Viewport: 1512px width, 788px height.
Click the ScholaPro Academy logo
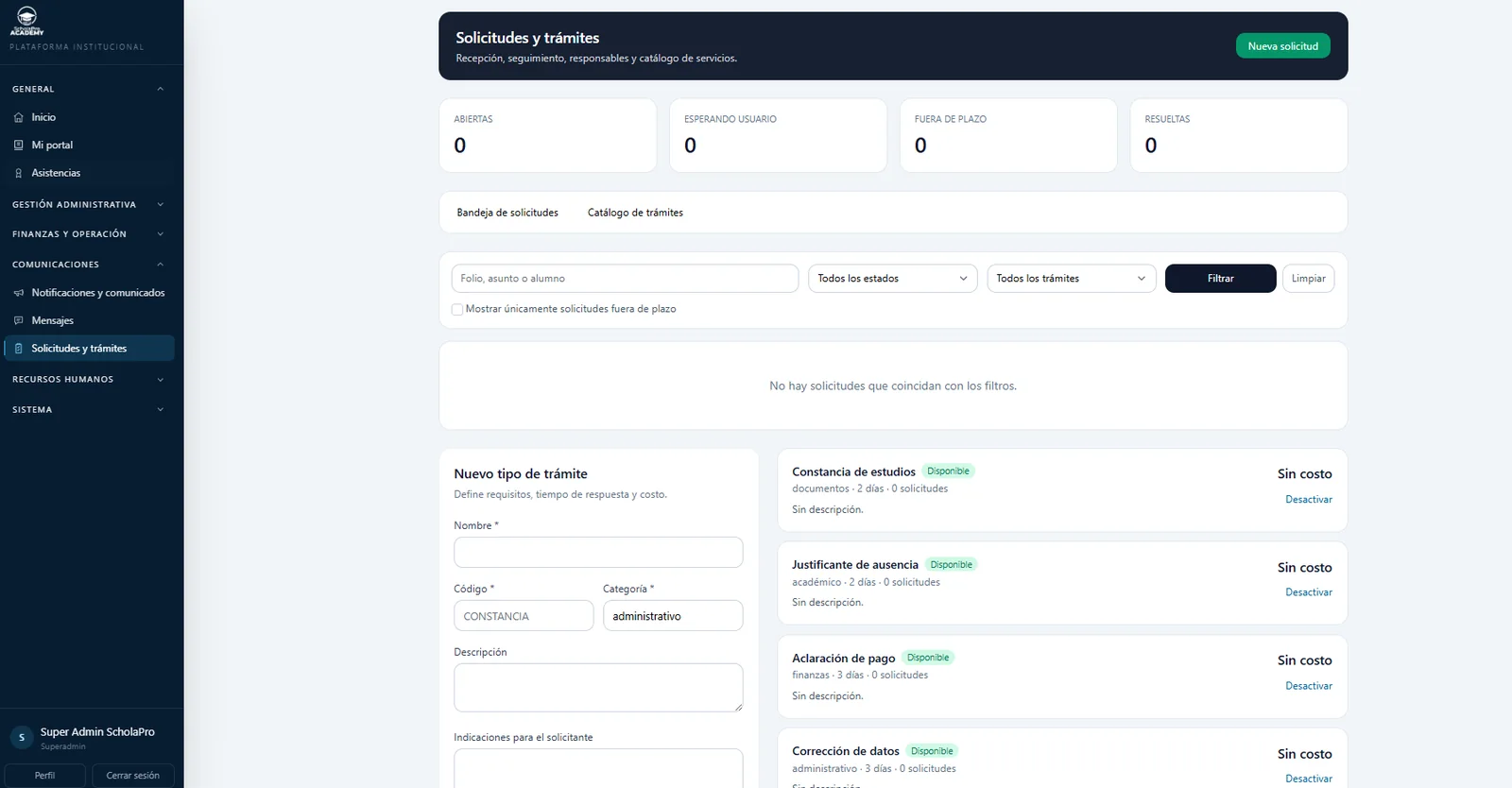tap(26, 21)
